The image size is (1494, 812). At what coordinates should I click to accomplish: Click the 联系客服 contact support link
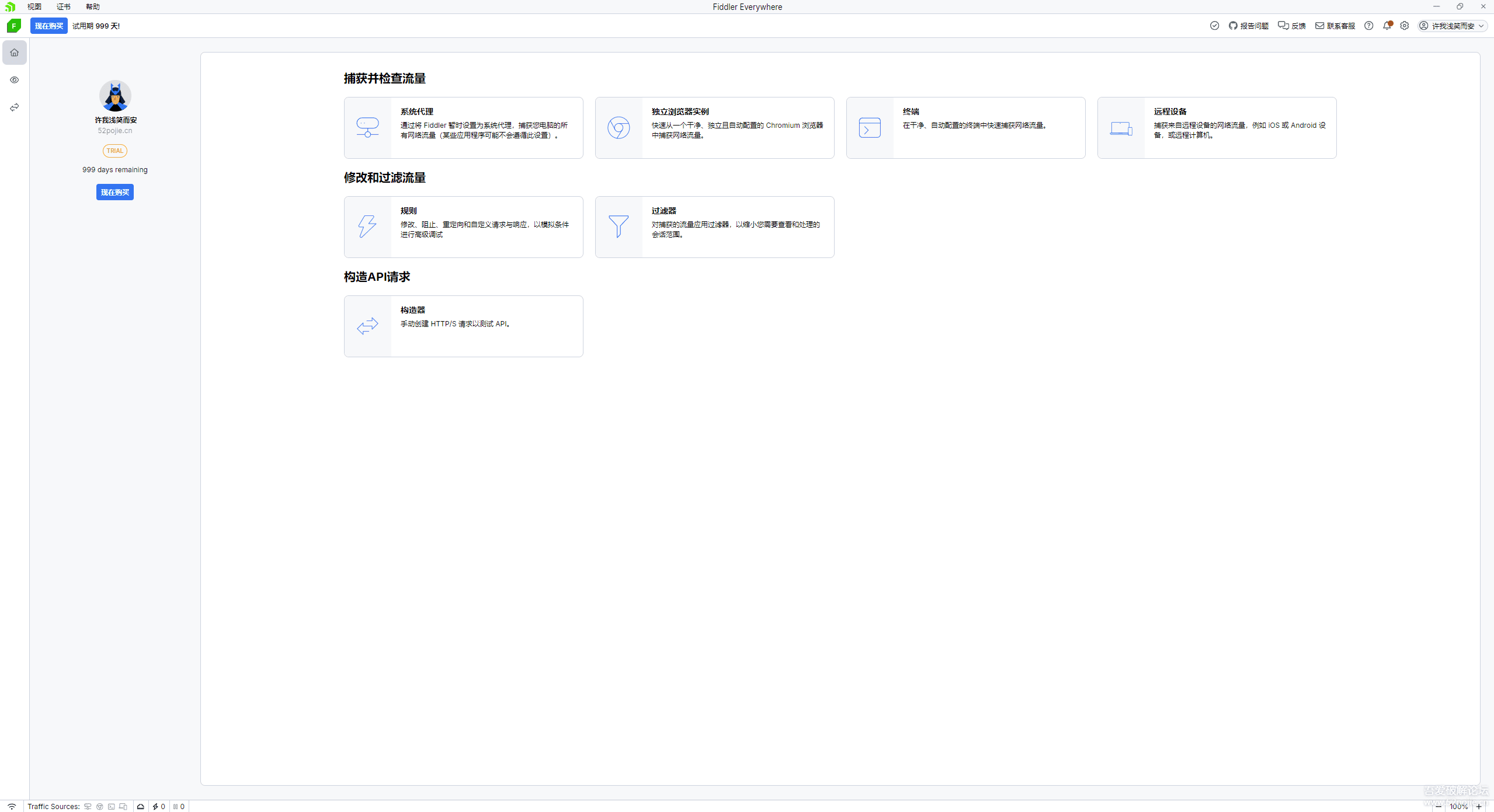1335,26
